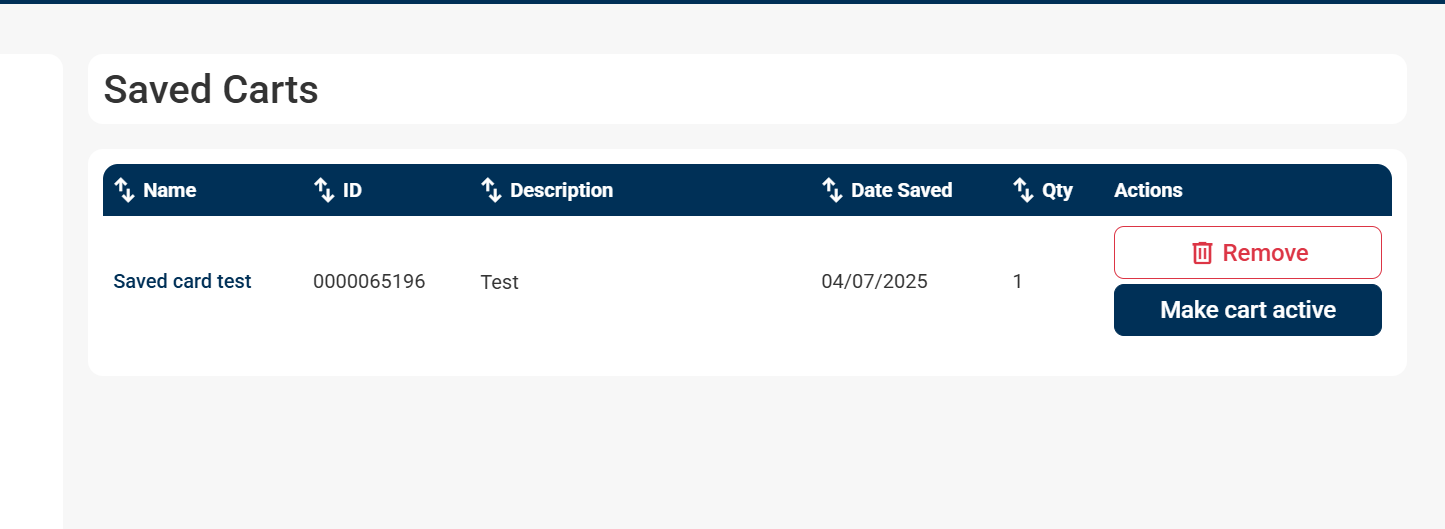Select the Description column header text
This screenshot has width=1445, height=529.
point(561,190)
